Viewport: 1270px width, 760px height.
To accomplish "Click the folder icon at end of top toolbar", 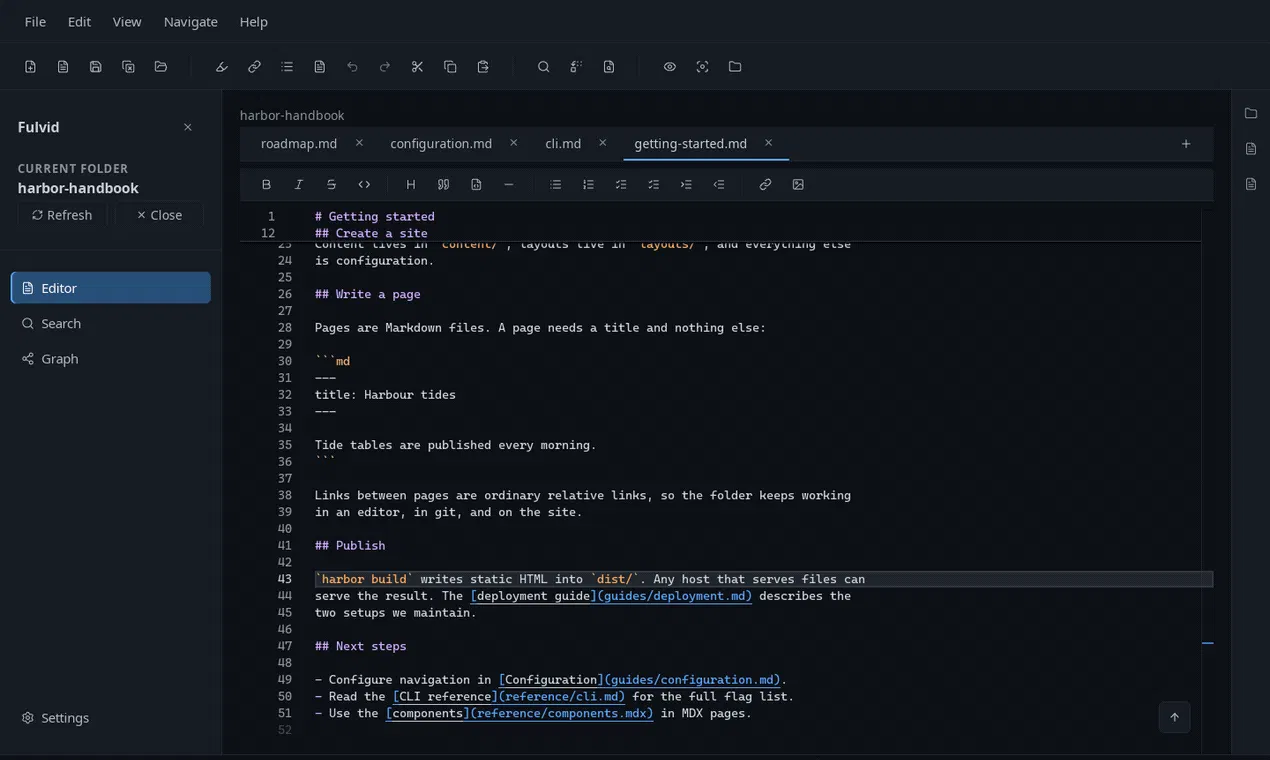I will (x=735, y=67).
